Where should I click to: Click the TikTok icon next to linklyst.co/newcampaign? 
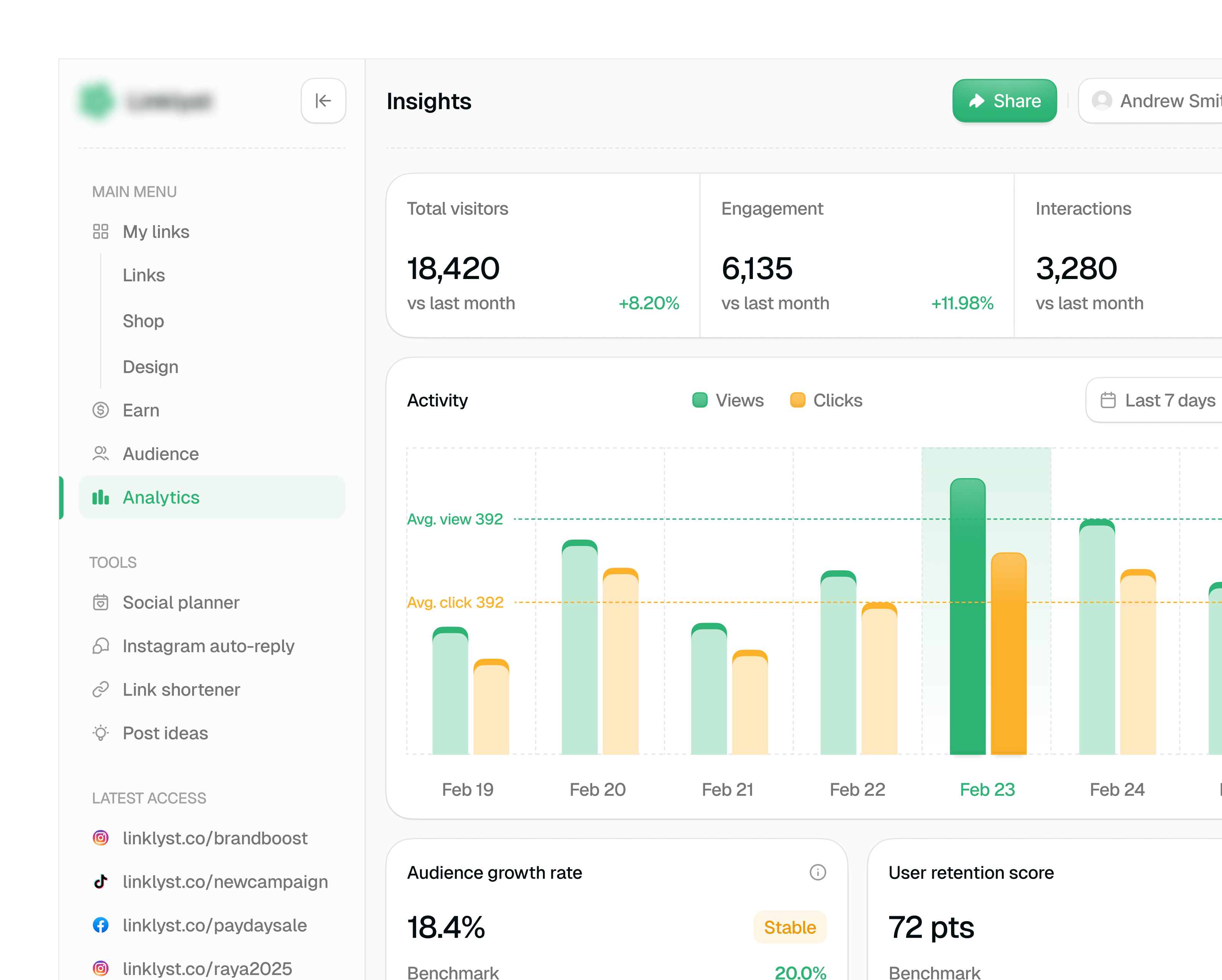point(100,881)
